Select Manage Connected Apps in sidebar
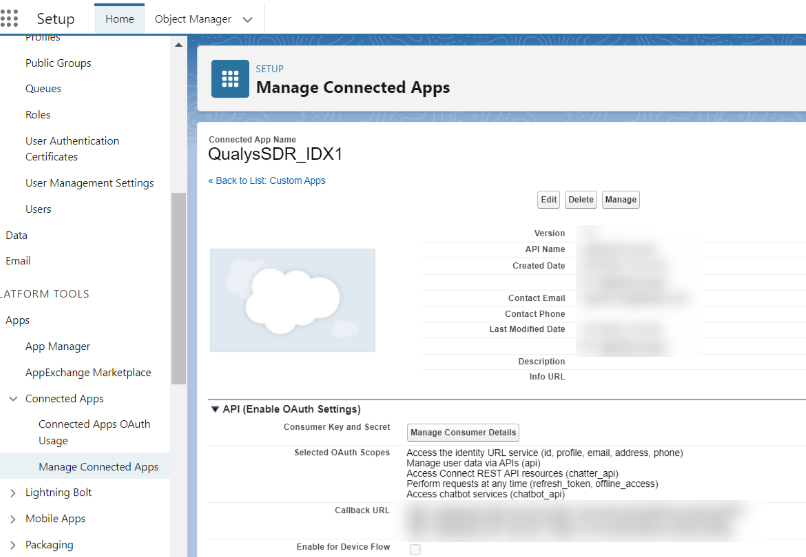This screenshot has width=806, height=557. 98,467
